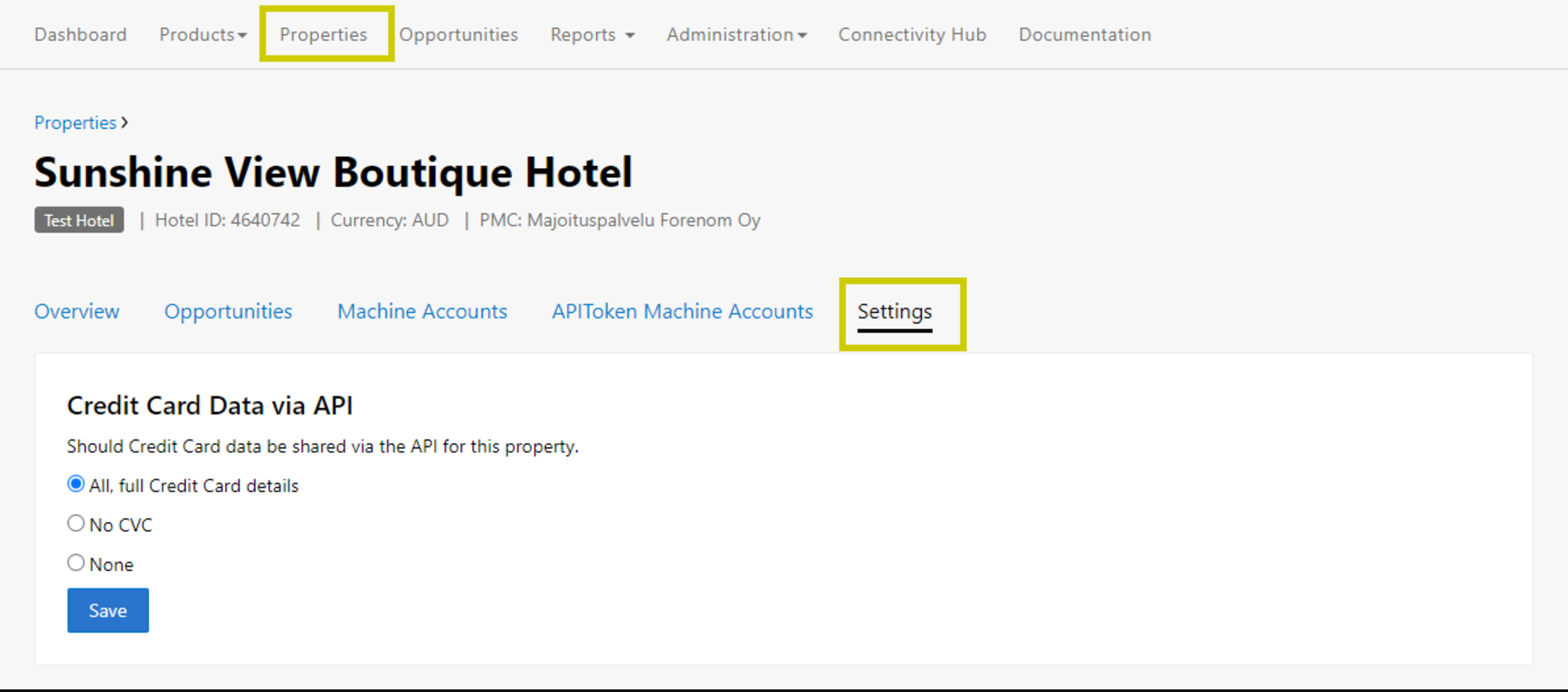Viewport: 1568px width, 692px height.
Task: Open the Connectivity Hub page
Action: tap(912, 34)
